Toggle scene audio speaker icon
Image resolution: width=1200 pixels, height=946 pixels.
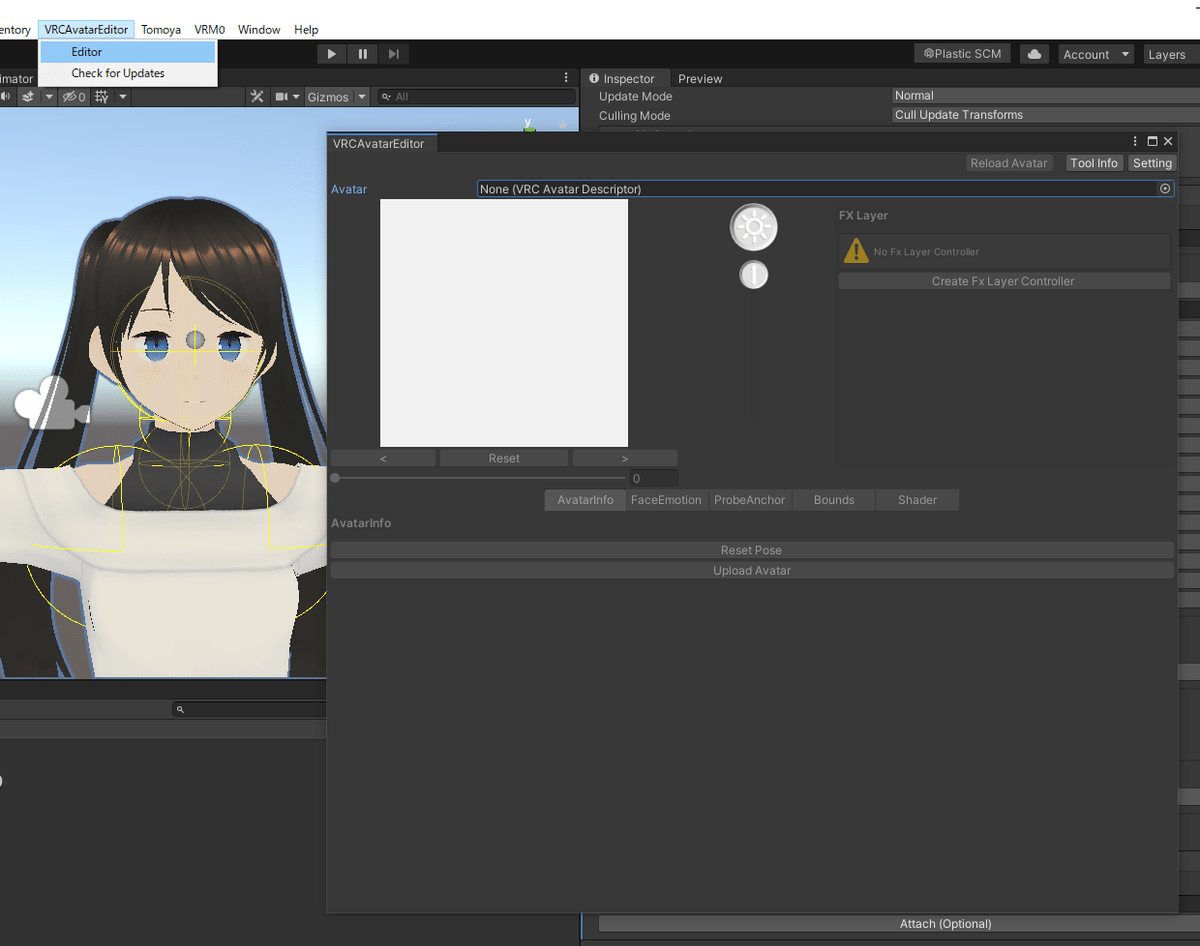pos(5,97)
